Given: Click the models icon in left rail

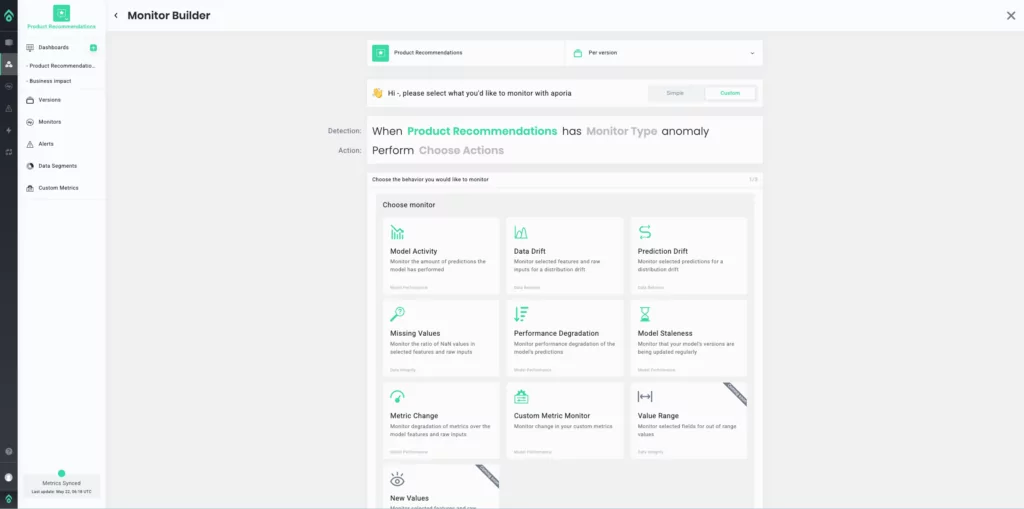Looking at the screenshot, I should (8, 64).
